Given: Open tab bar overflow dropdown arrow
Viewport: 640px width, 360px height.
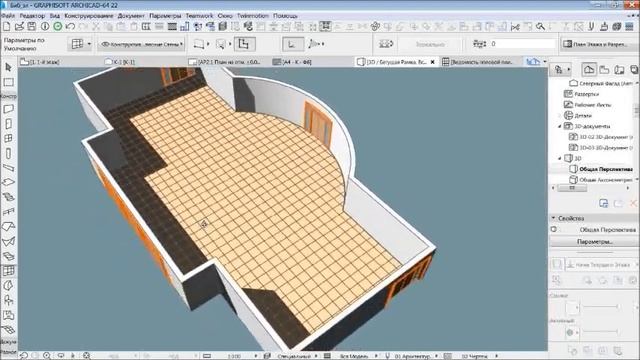Looking at the screenshot, I should pyautogui.click(x=545, y=62).
